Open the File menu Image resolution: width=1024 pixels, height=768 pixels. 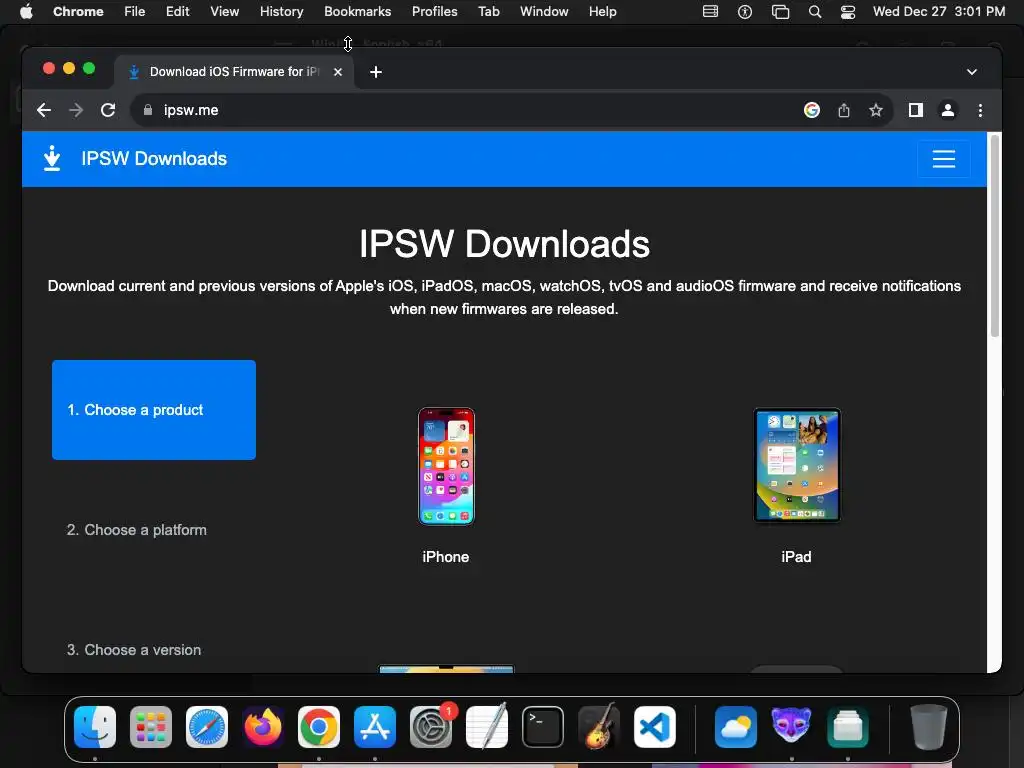135,12
